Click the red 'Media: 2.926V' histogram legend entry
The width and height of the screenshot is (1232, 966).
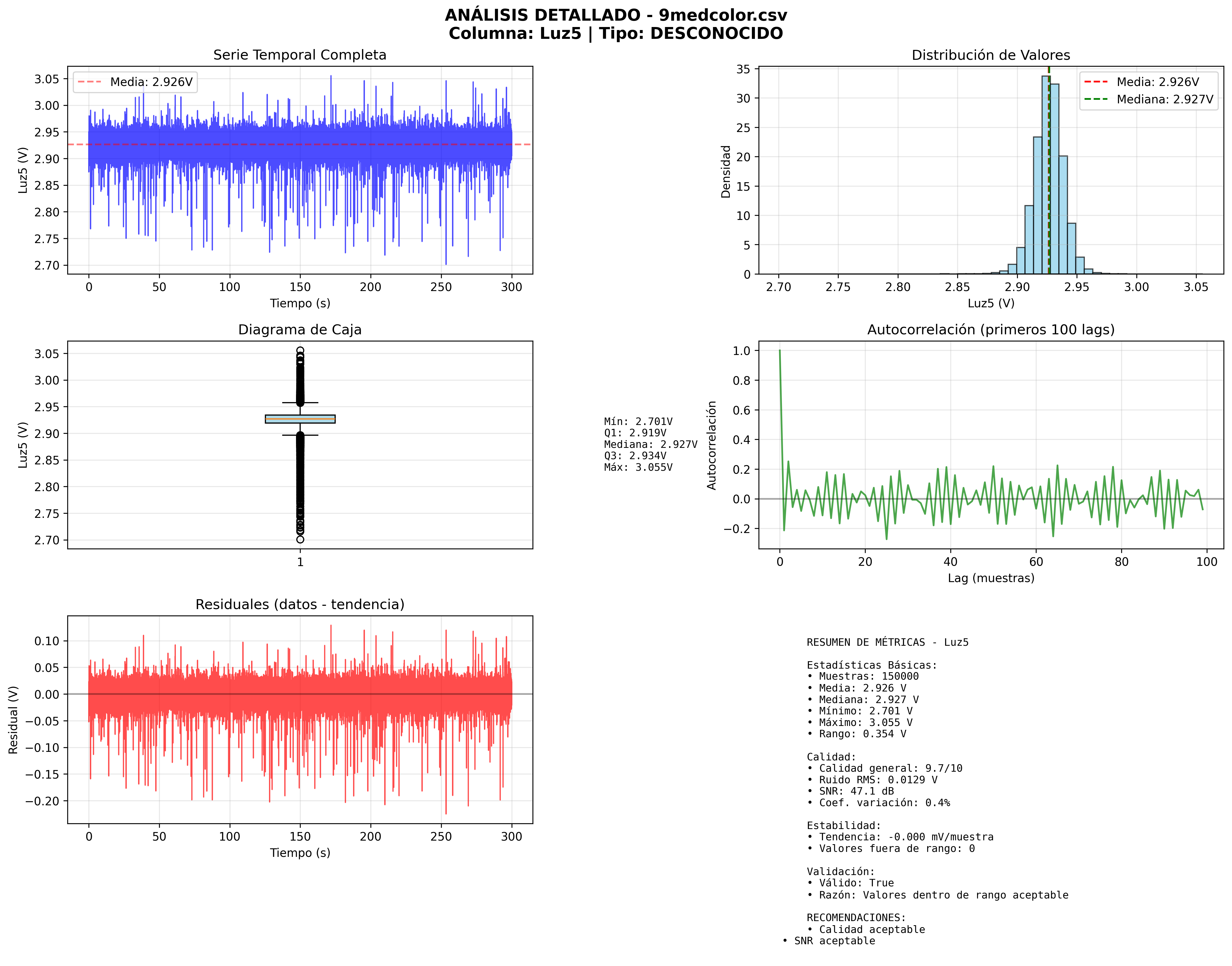[x=1157, y=82]
